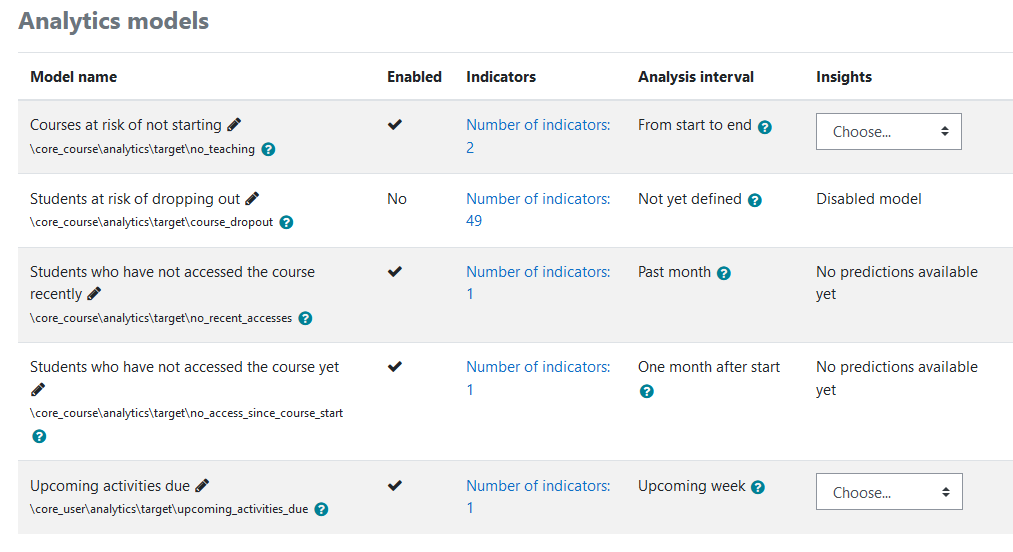Click help icon for upcoming_activities_due target
This screenshot has height=552, width=1013.
tap(321, 509)
